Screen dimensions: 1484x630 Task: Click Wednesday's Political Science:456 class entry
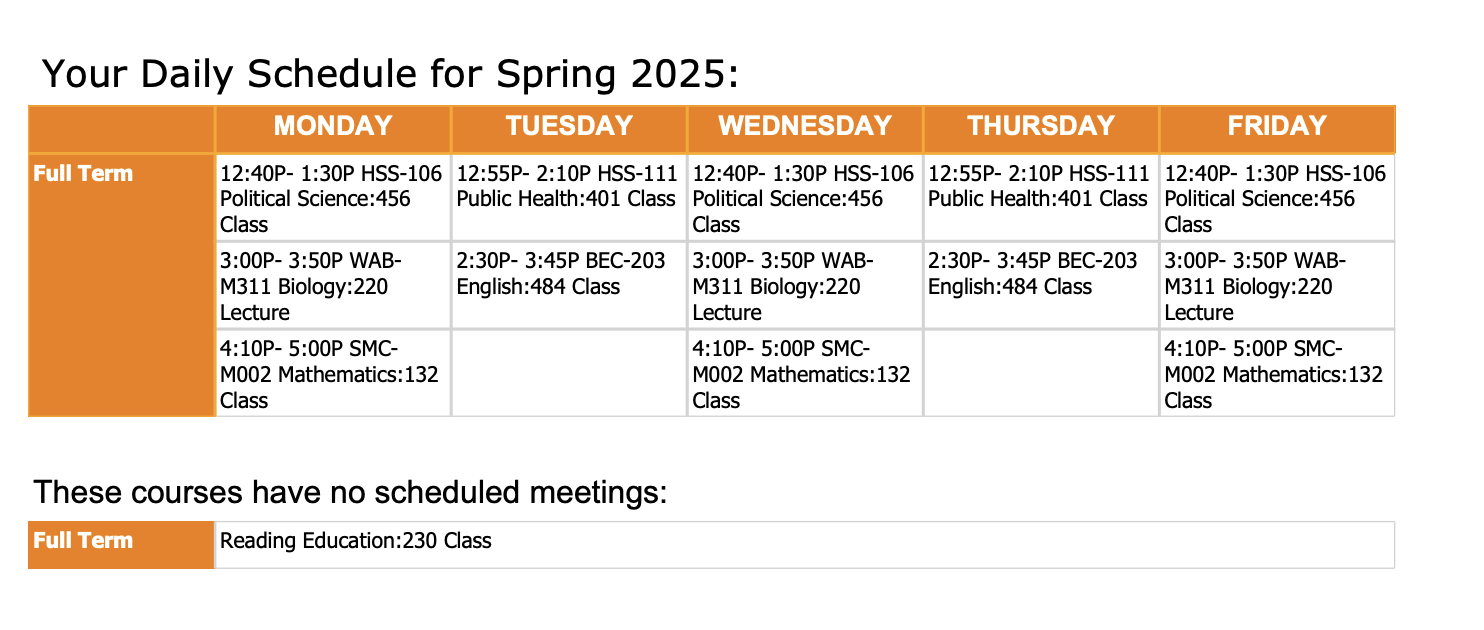[x=804, y=198]
